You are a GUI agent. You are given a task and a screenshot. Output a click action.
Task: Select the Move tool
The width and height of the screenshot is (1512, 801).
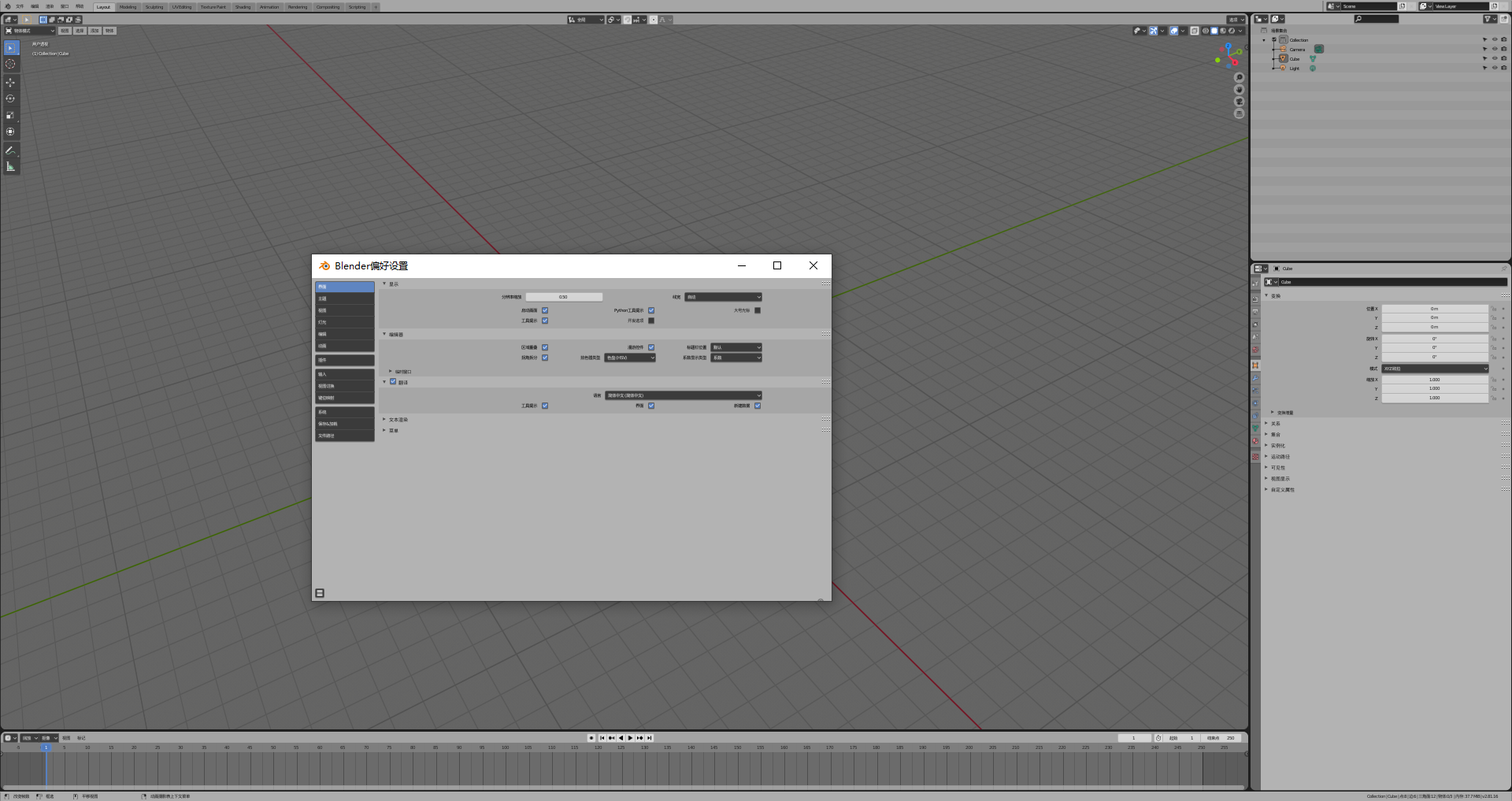(11, 82)
